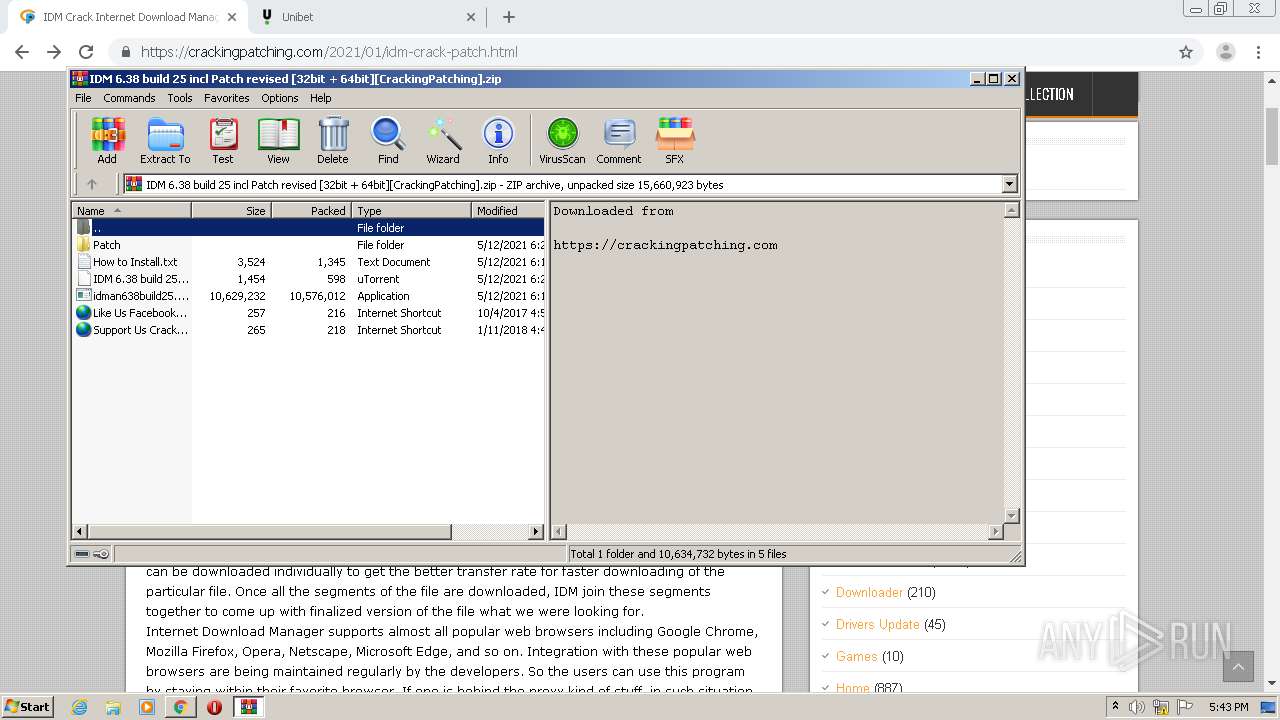Click comment pane vertical scrollbar up arrow
Screen dimensions: 1280x720
[1011, 210]
